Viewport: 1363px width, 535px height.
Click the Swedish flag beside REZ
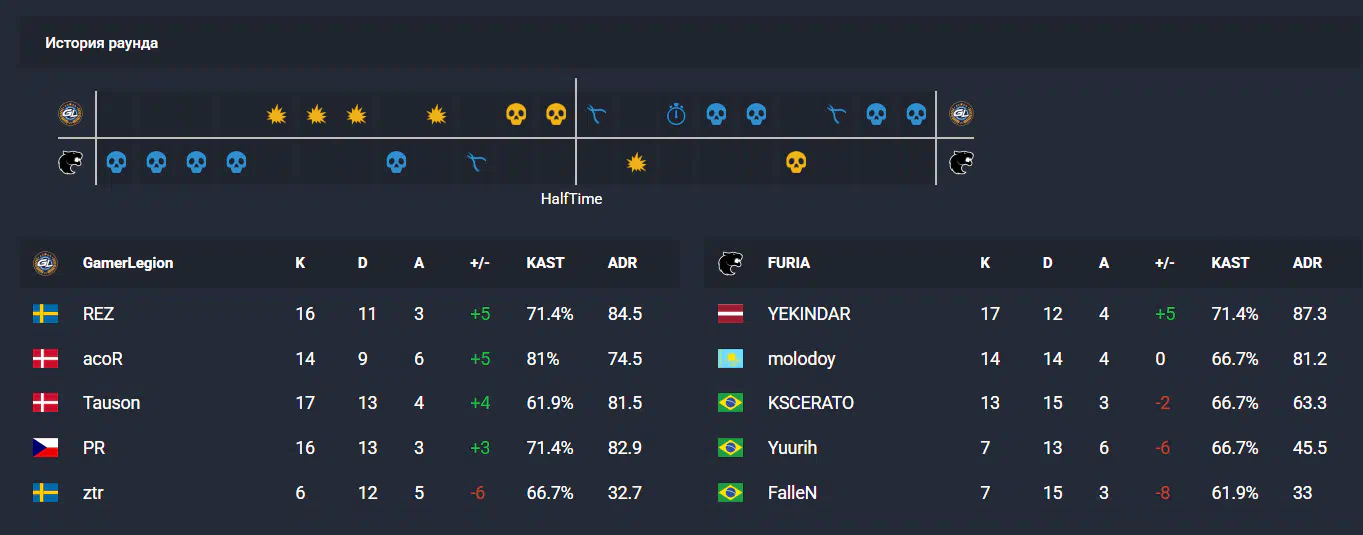click(x=45, y=314)
